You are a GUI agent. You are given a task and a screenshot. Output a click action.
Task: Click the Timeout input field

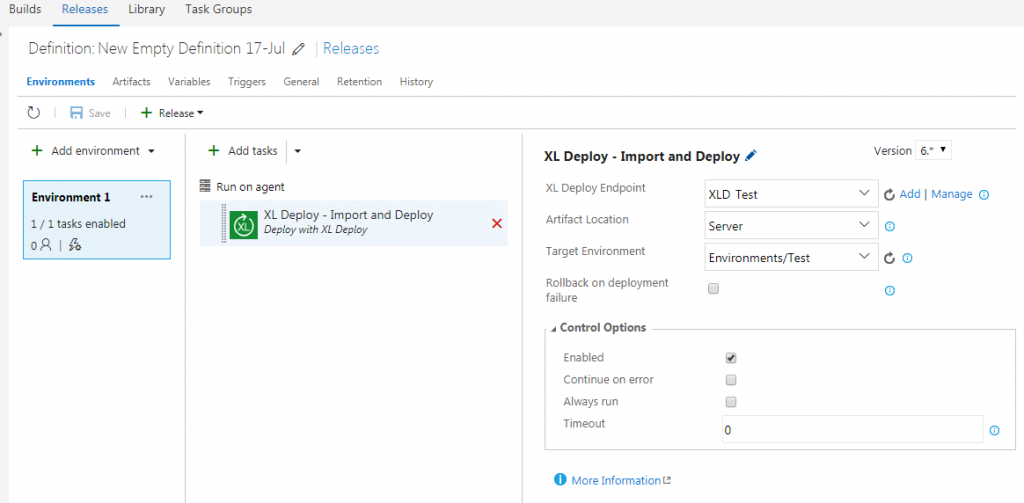point(852,430)
